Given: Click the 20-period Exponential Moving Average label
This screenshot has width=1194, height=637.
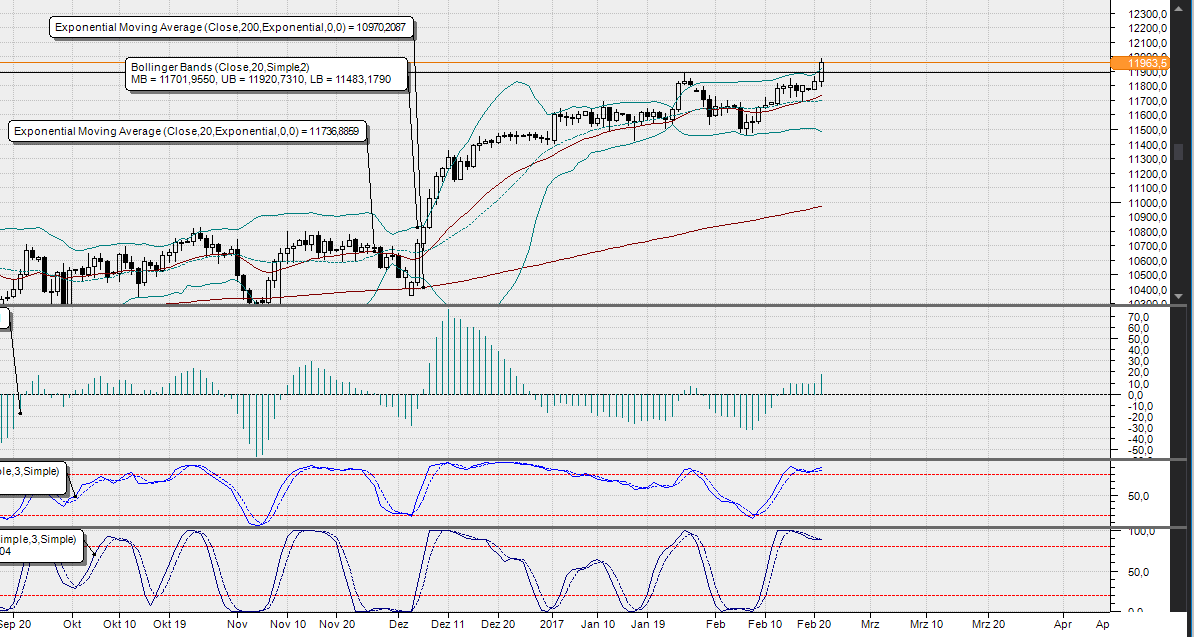Looking at the screenshot, I should (x=189, y=132).
